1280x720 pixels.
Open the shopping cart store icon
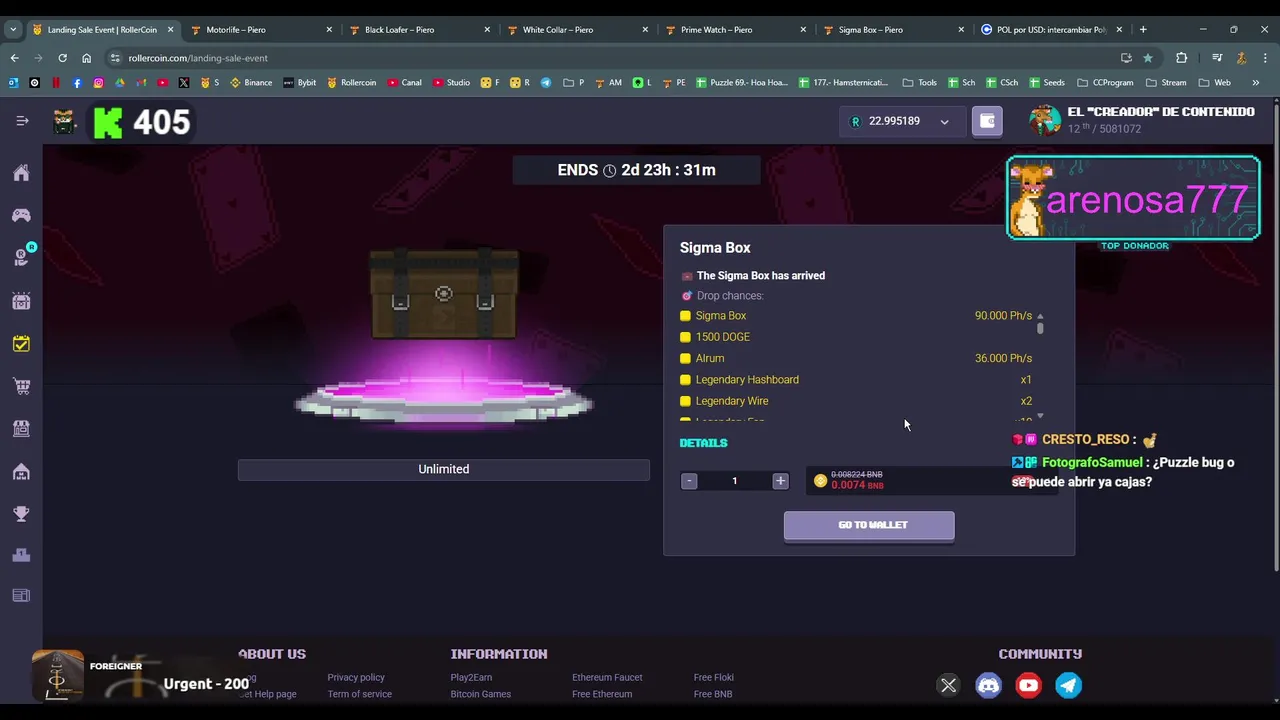(21, 386)
